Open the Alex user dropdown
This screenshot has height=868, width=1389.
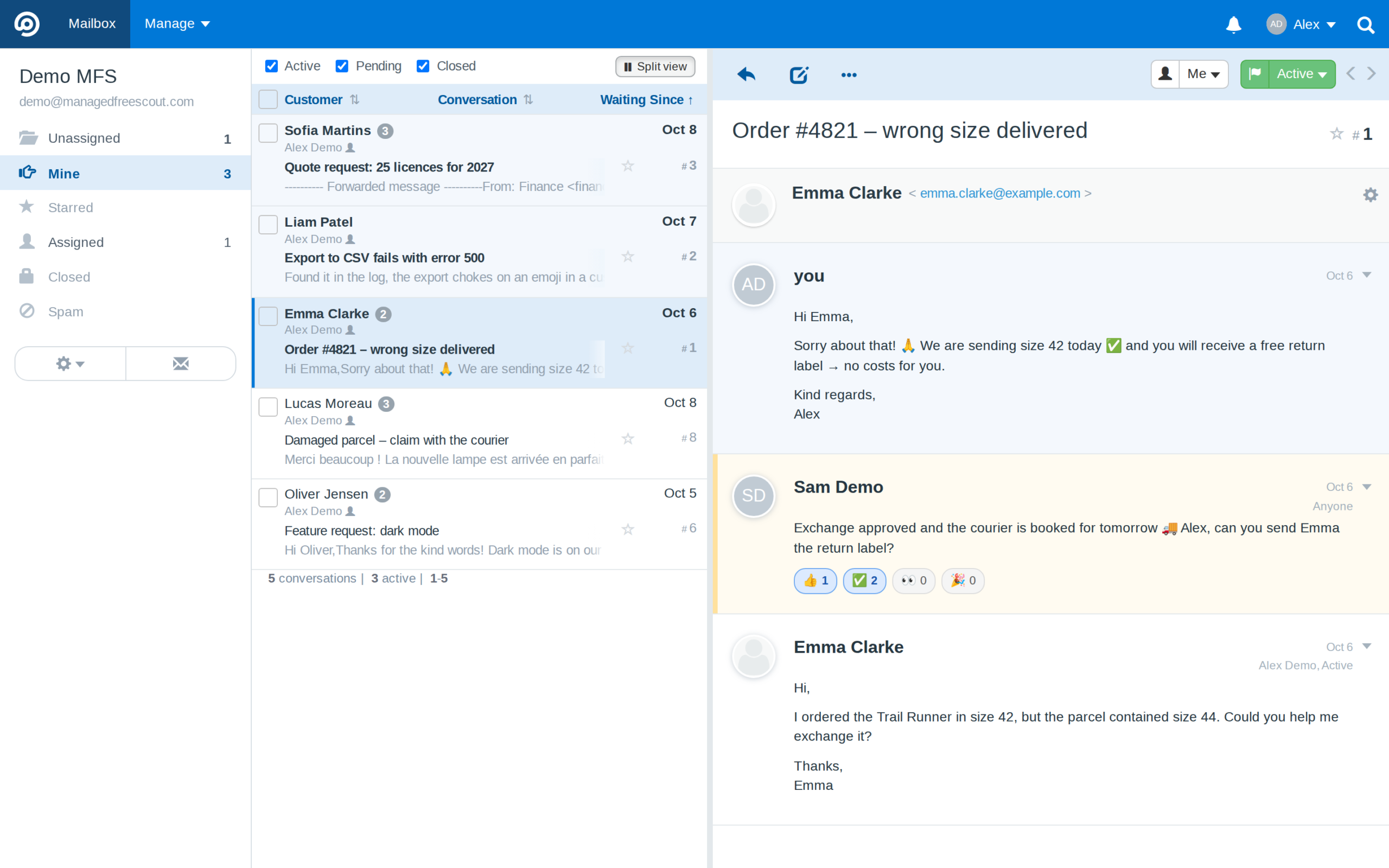[1301, 24]
